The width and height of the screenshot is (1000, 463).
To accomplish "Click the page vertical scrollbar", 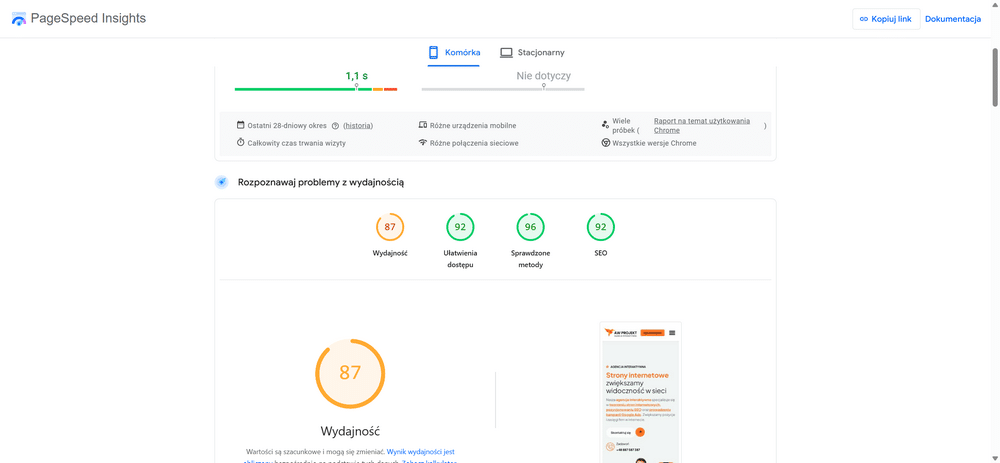I will (995, 77).
